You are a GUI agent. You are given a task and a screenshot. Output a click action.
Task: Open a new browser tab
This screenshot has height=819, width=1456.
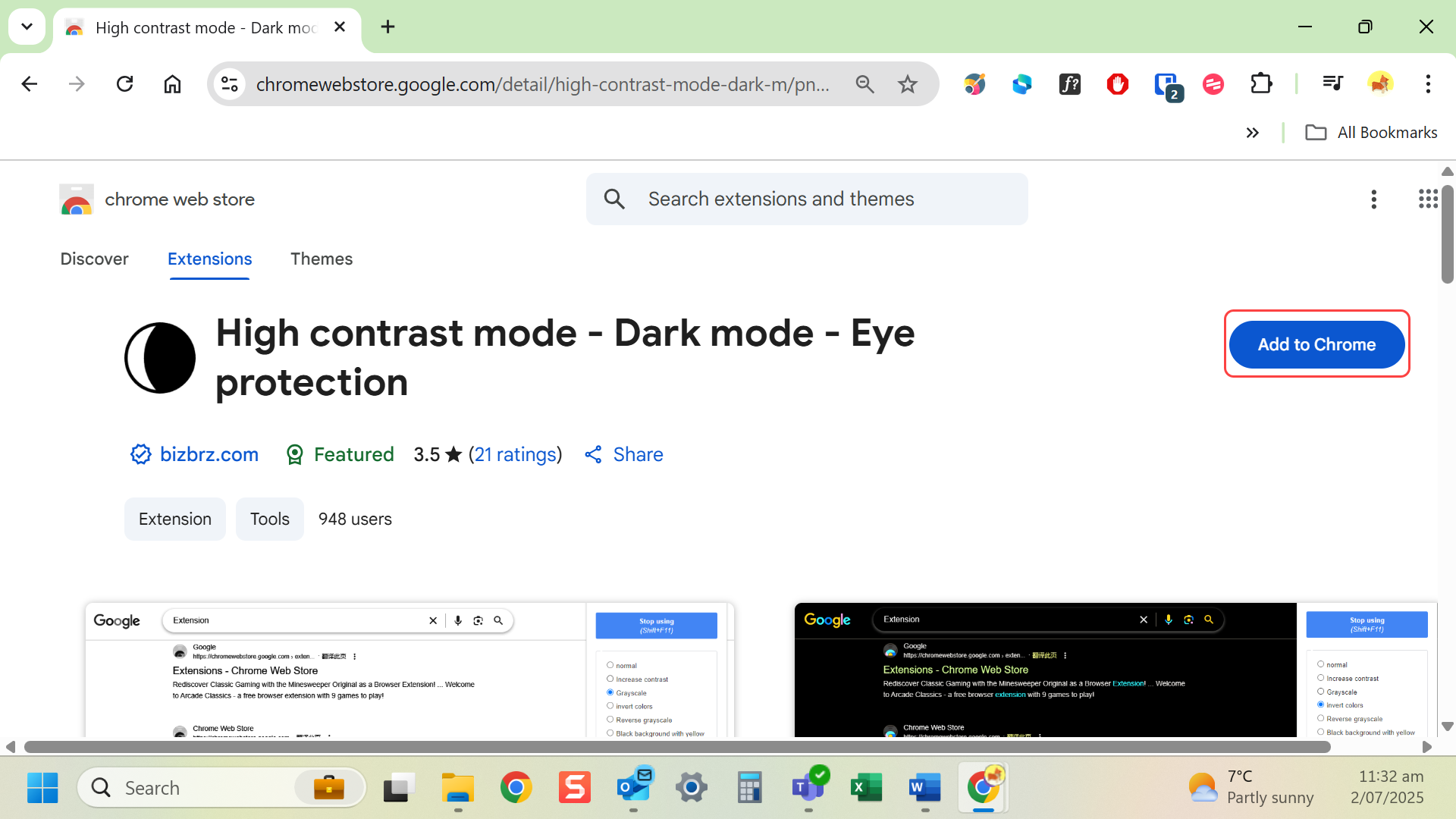coord(388,27)
